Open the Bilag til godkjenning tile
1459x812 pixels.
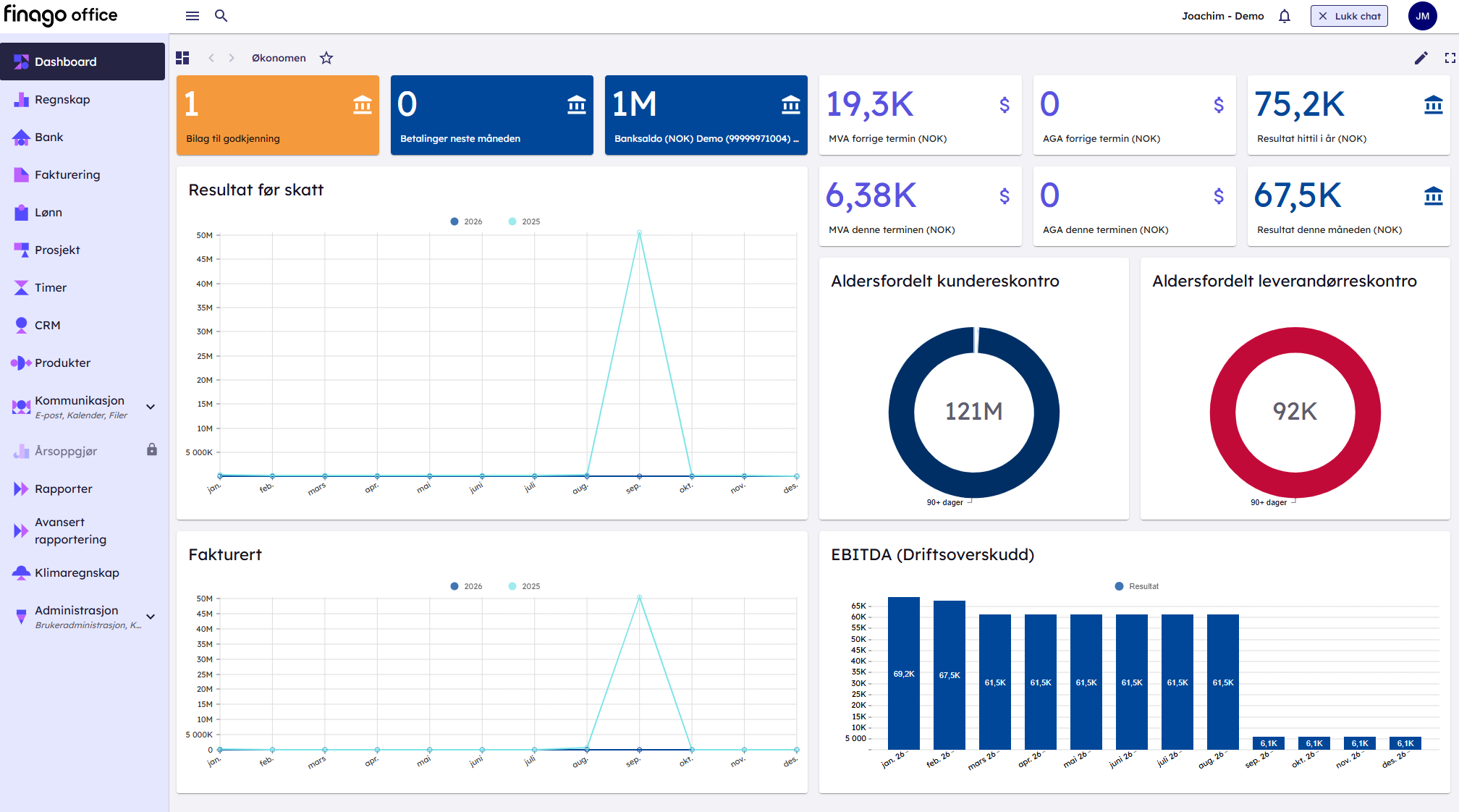(x=277, y=115)
